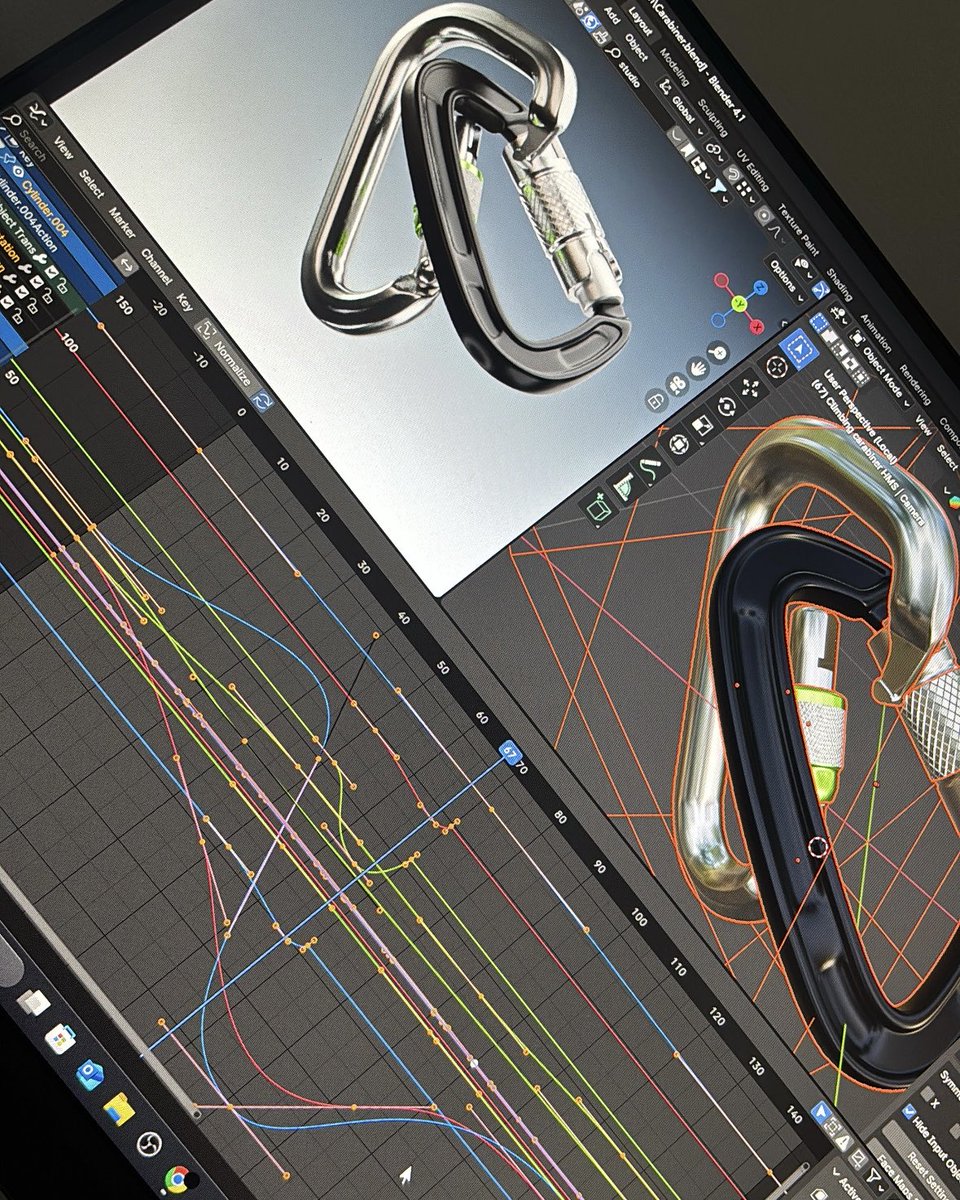Image resolution: width=960 pixels, height=1200 pixels.
Task: Open the graph editor Key menu
Action: [184, 302]
